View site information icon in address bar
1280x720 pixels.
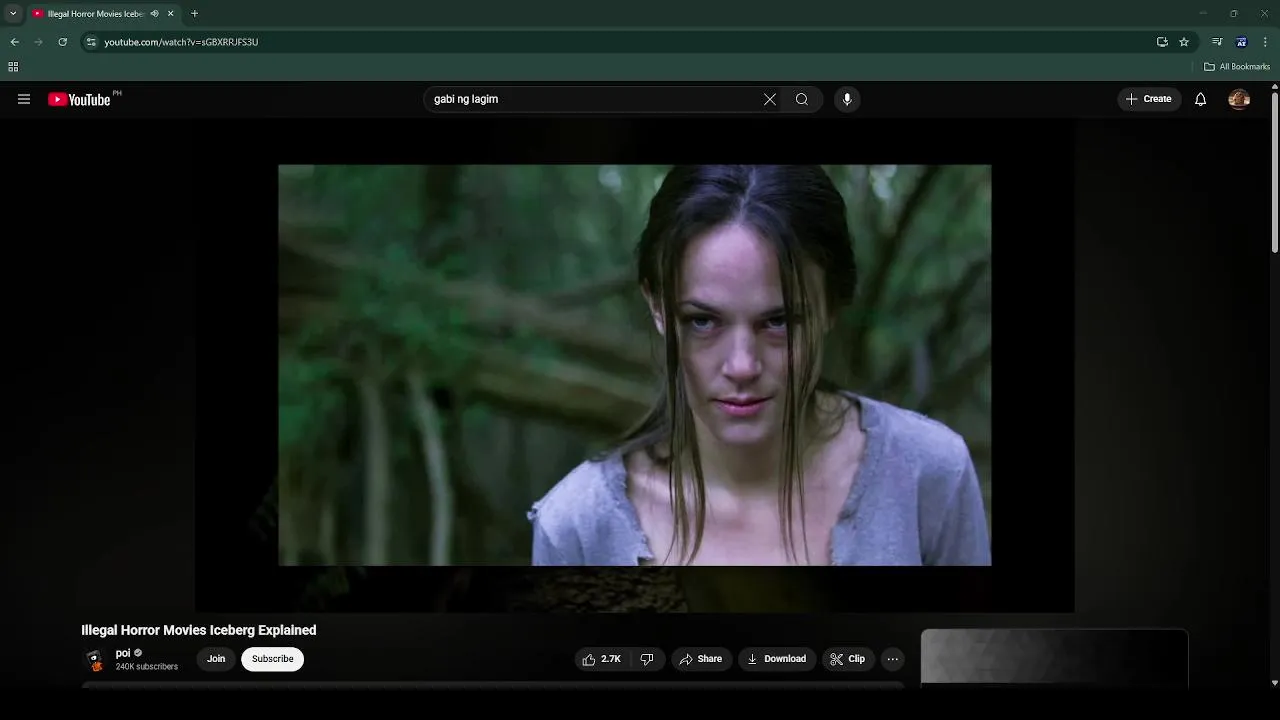[x=91, y=42]
